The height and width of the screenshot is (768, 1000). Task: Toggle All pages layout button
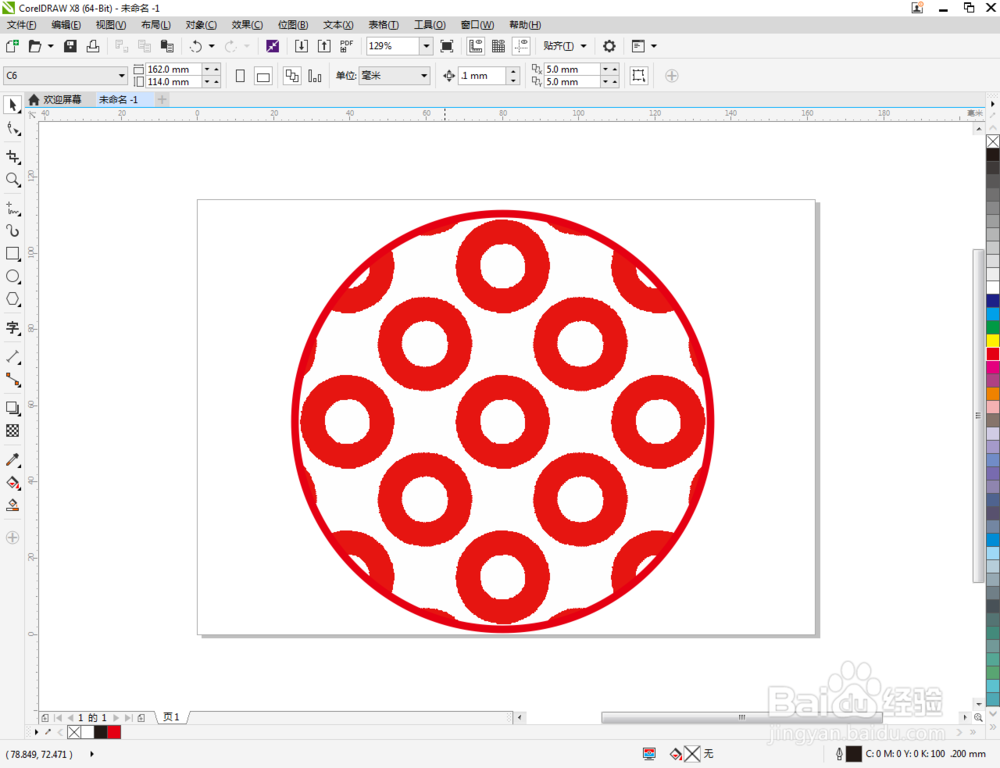tap(292, 76)
